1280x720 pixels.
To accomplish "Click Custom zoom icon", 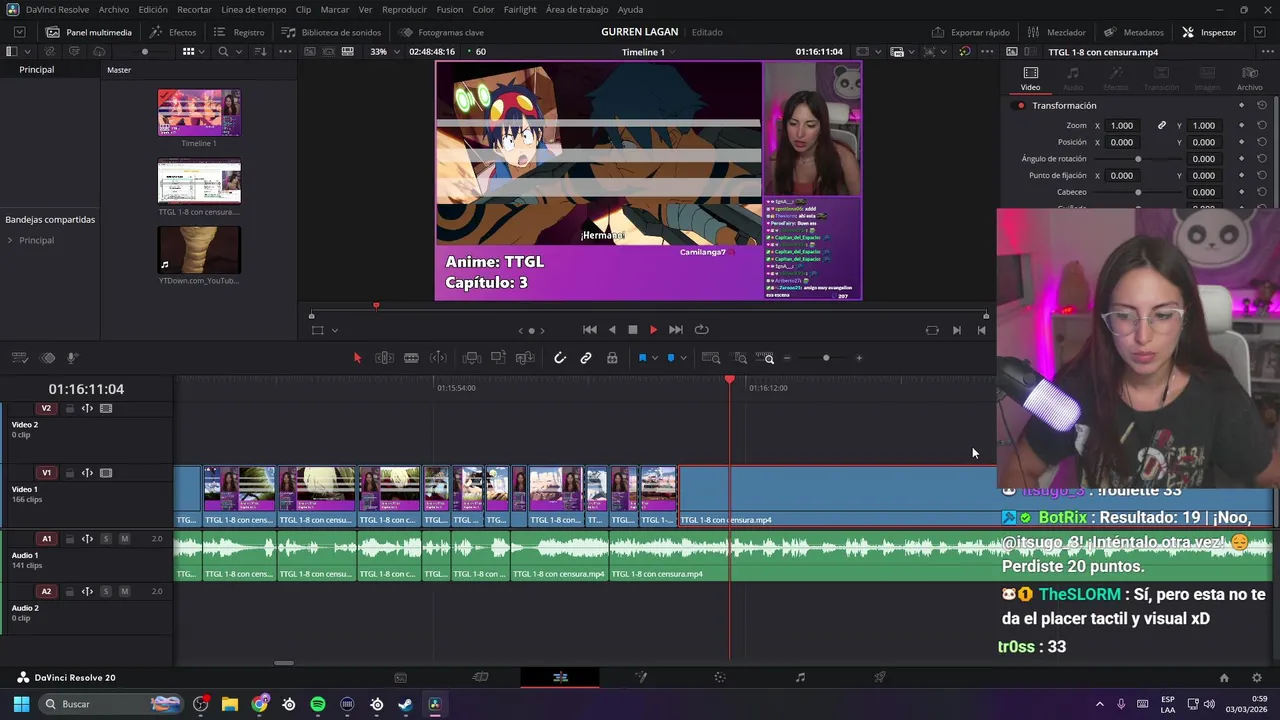I will click(x=765, y=358).
